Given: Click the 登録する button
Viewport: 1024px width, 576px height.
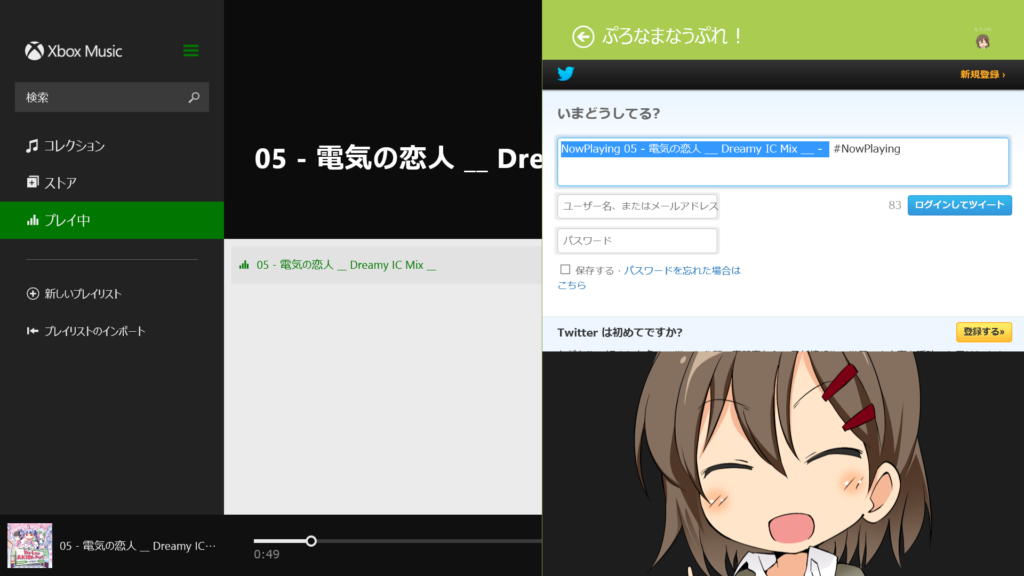Looking at the screenshot, I should [983, 332].
